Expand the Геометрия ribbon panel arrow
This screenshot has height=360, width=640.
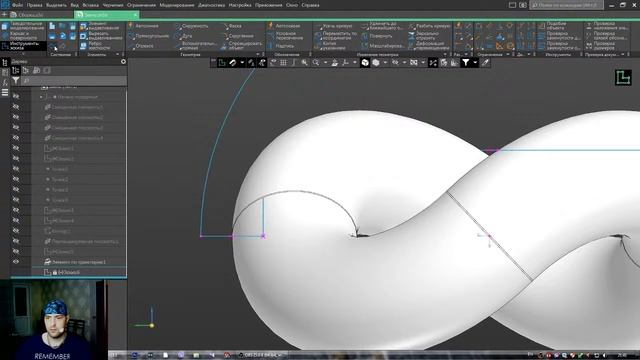258,54
